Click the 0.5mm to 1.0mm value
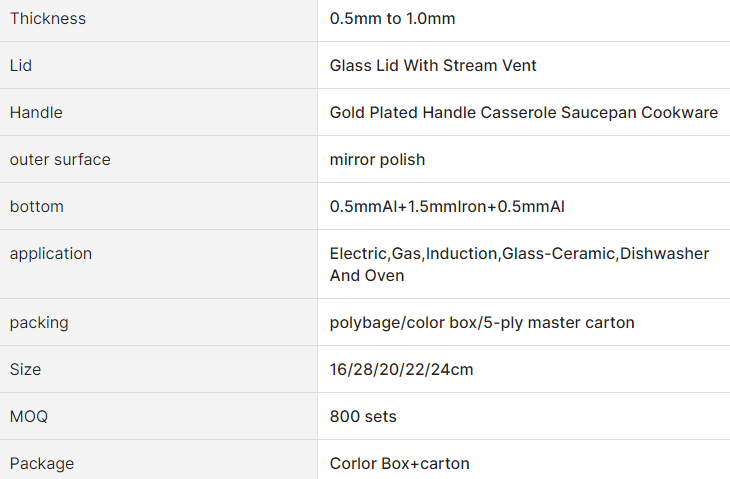The width and height of the screenshot is (730, 479). (x=393, y=19)
